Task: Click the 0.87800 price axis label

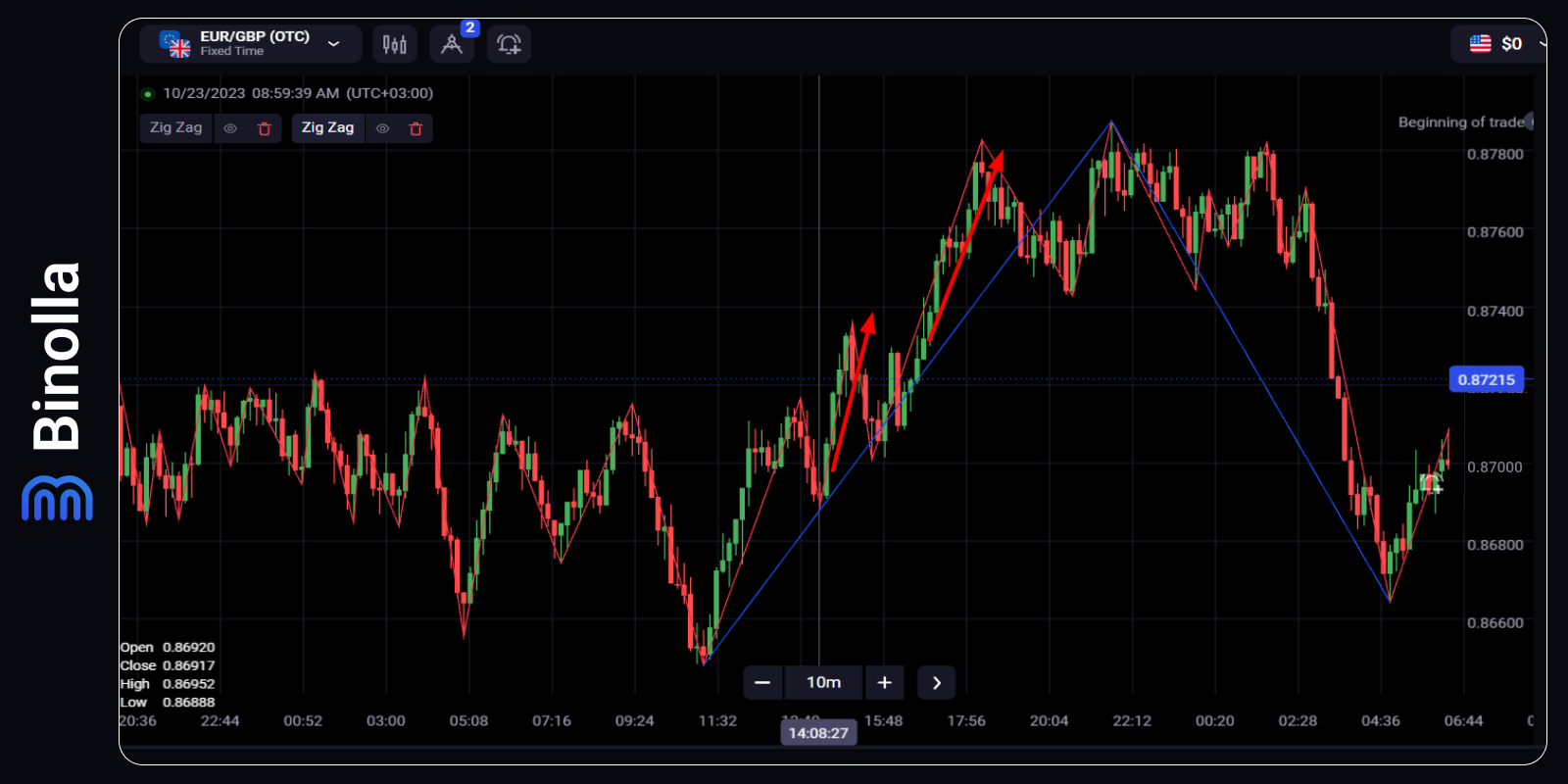Action: 1494,154
